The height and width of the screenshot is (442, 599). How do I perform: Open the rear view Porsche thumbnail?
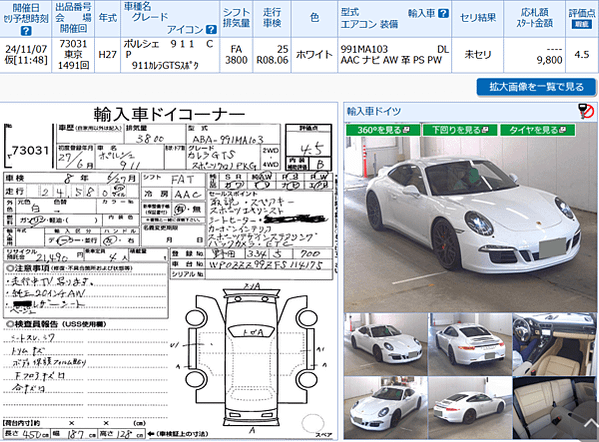pyautogui.click(x=470, y=344)
